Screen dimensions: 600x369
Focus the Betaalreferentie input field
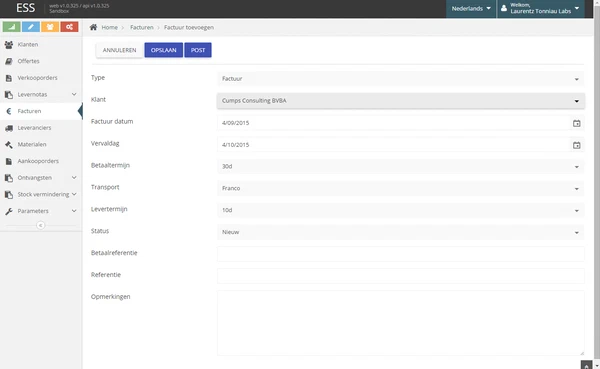pyautogui.click(x=400, y=254)
